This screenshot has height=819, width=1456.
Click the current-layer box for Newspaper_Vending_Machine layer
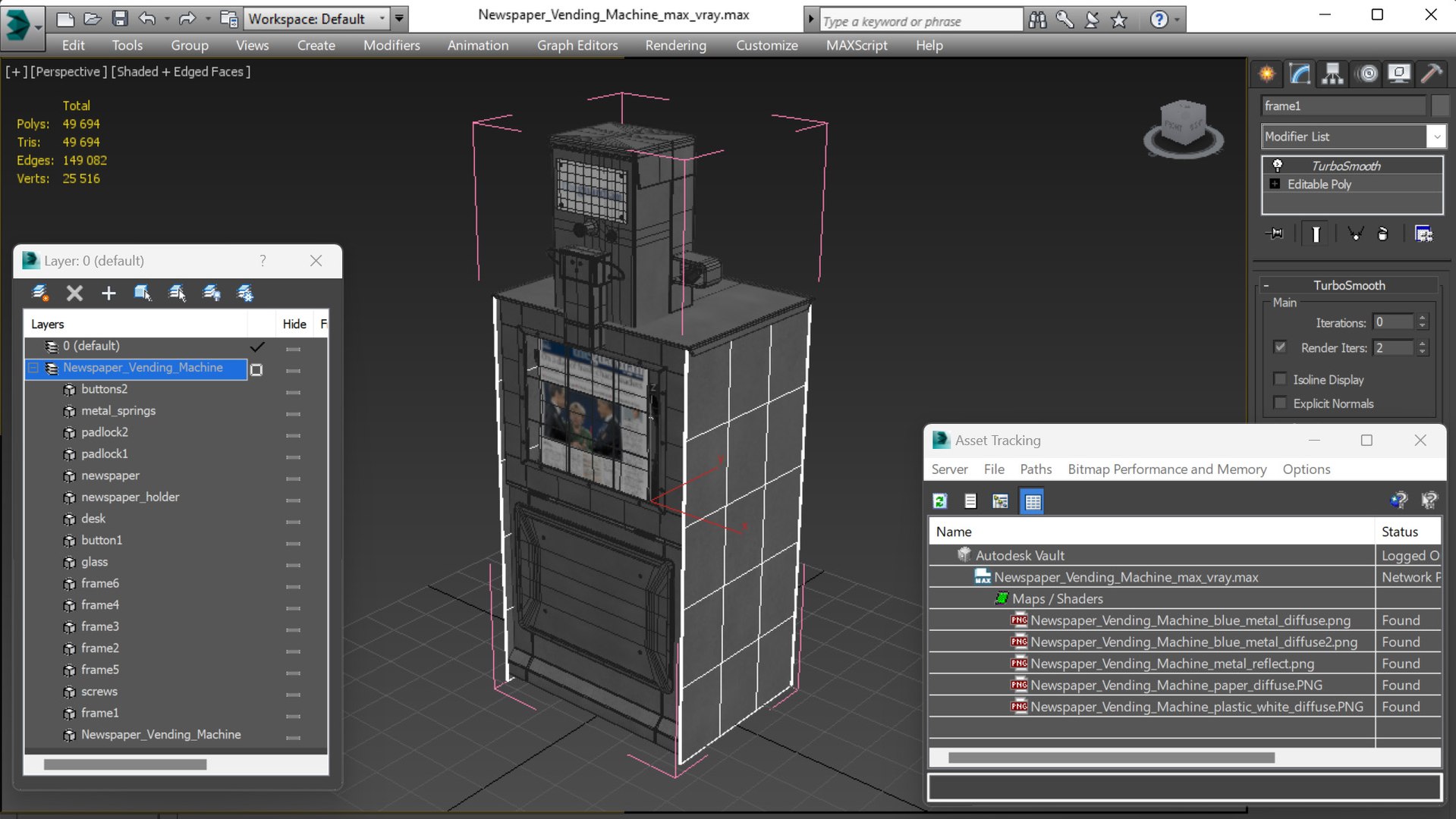point(256,370)
